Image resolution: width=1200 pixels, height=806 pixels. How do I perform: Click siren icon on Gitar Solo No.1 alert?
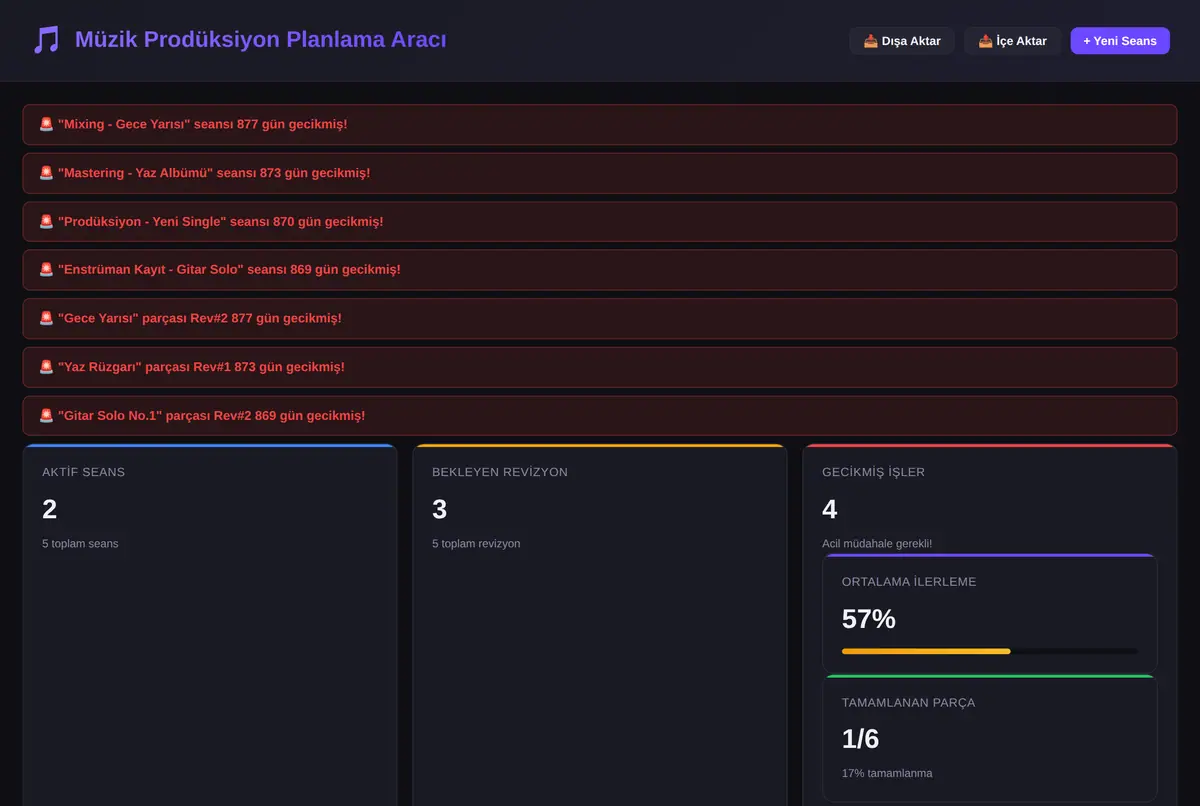46,415
